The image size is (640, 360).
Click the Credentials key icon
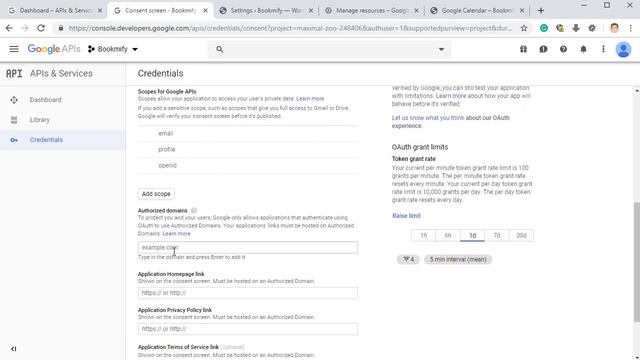pos(14,140)
